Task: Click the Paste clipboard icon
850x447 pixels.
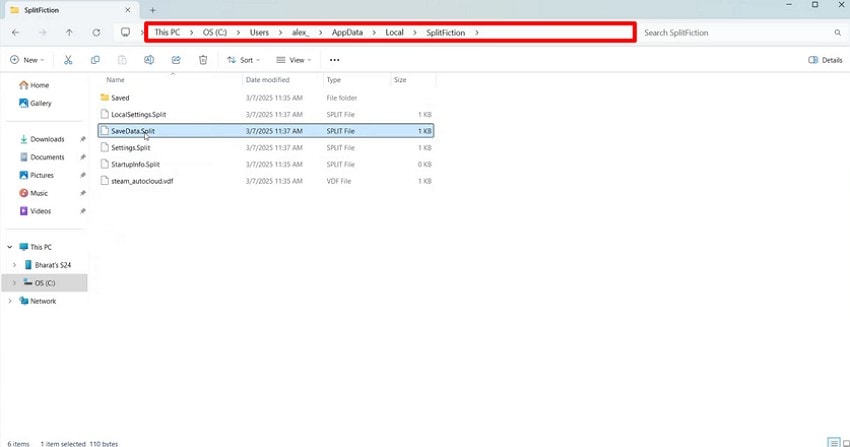Action: (122, 60)
